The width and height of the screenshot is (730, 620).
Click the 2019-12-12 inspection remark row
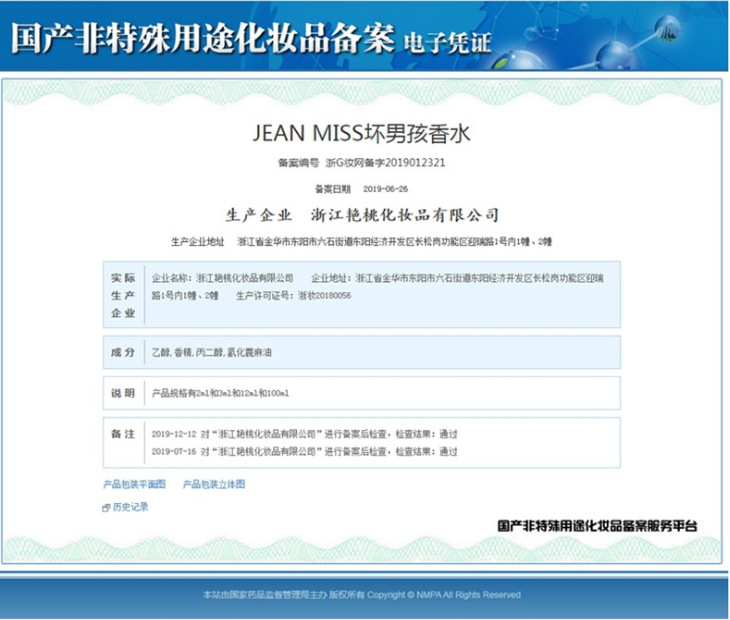304,434
